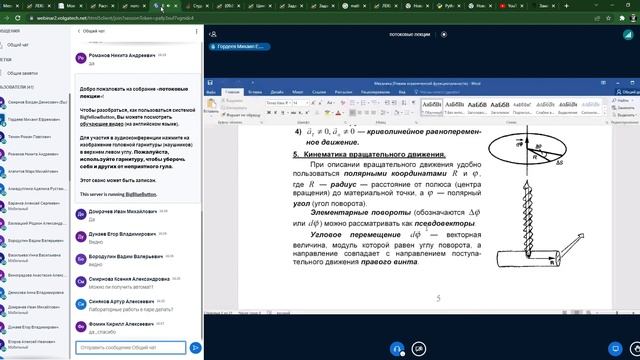Toggle the user list icon in presentation header
This screenshot has width=640, height=360.
(213, 35)
